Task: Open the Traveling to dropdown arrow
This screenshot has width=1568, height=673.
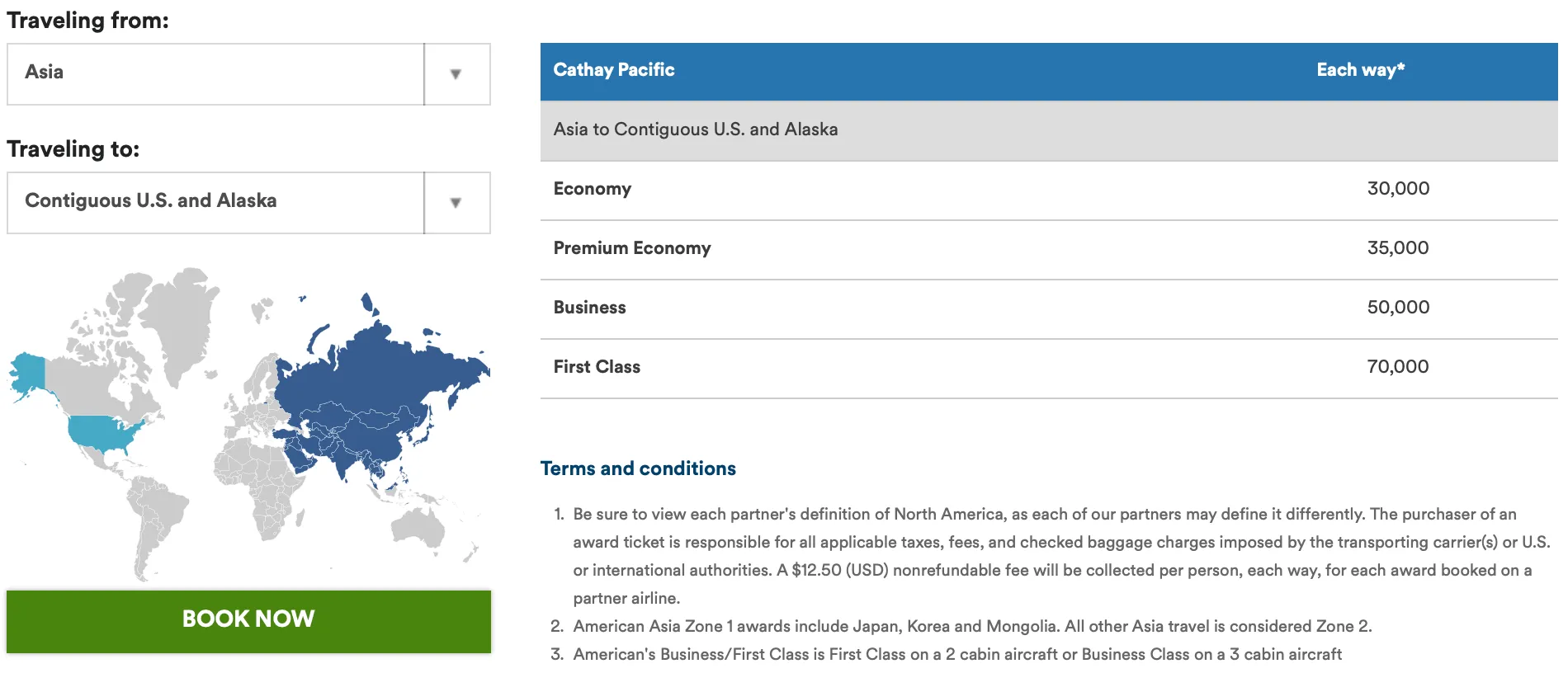Action: click(456, 203)
